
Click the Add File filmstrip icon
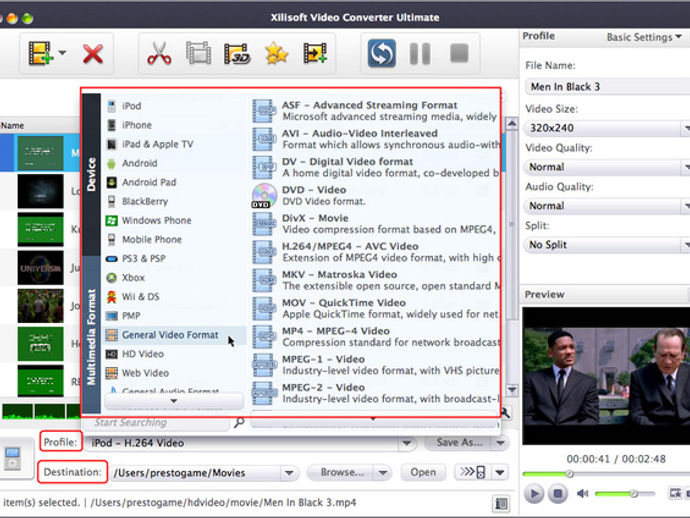40,53
